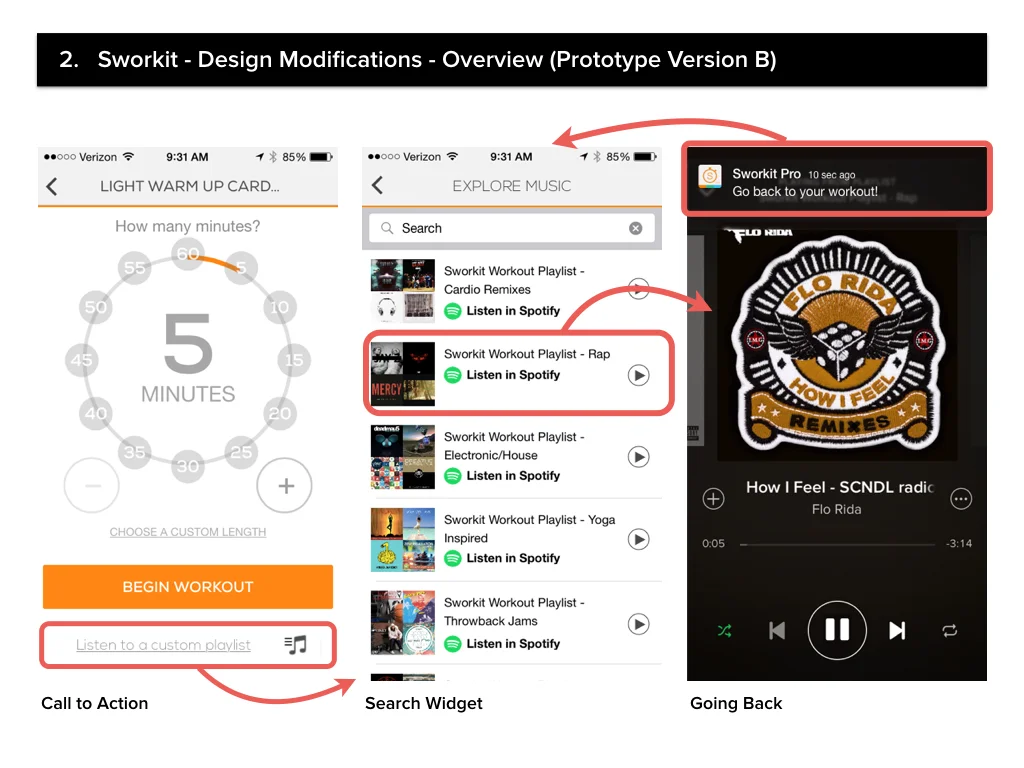
Task: Skip to next track
Action: coord(897,631)
